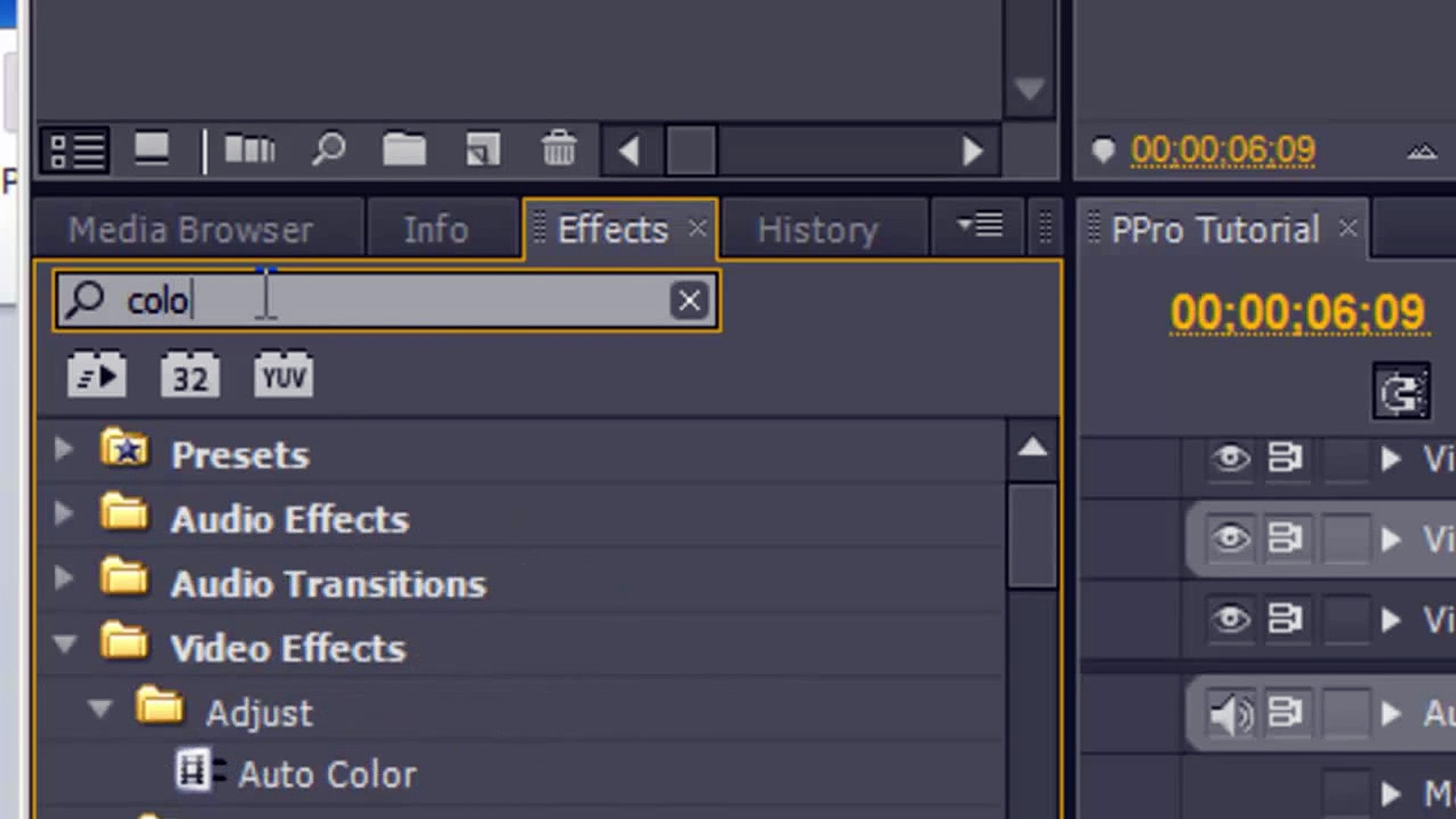The width and height of the screenshot is (1456, 819).
Task: Create a New Bin folder icon
Action: tap(404, 149)
